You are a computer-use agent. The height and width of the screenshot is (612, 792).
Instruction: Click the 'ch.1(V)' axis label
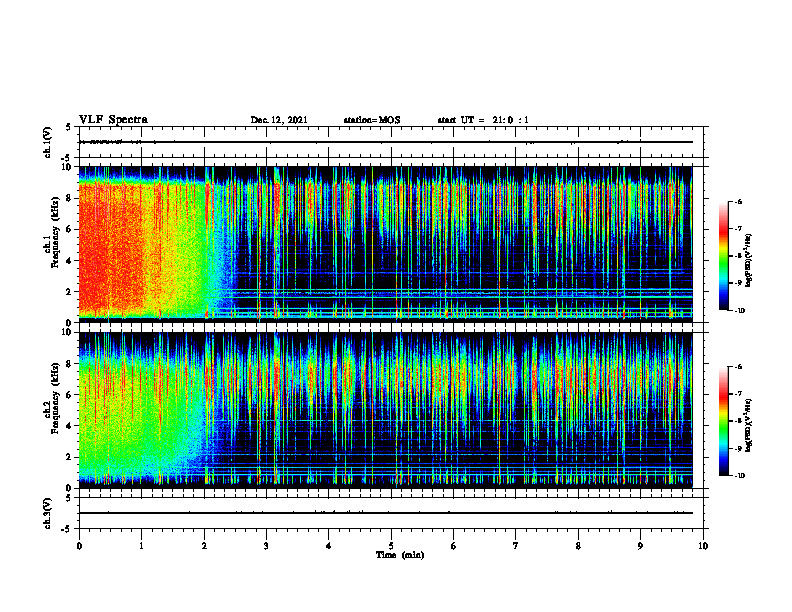point(47,142)
